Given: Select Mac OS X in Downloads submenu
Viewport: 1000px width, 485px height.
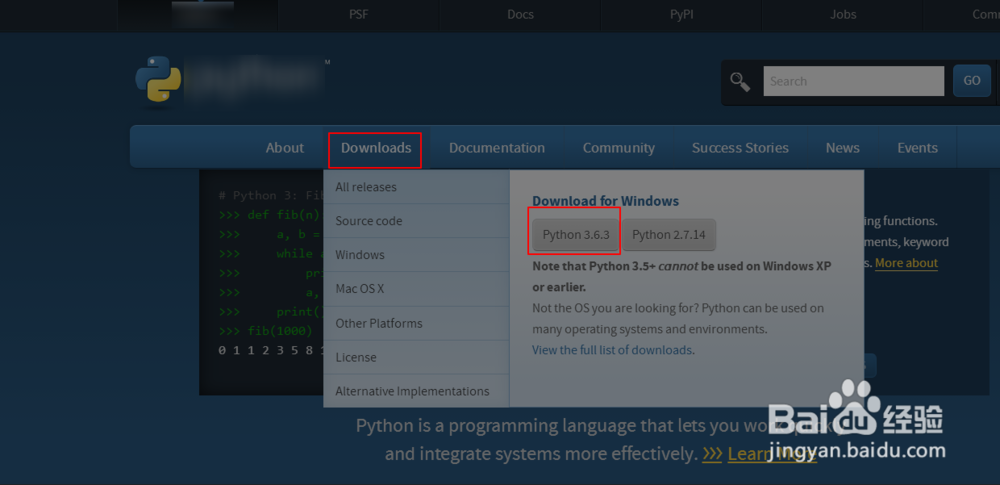Looking at the screenshot, I should click(x=416, y=288).
